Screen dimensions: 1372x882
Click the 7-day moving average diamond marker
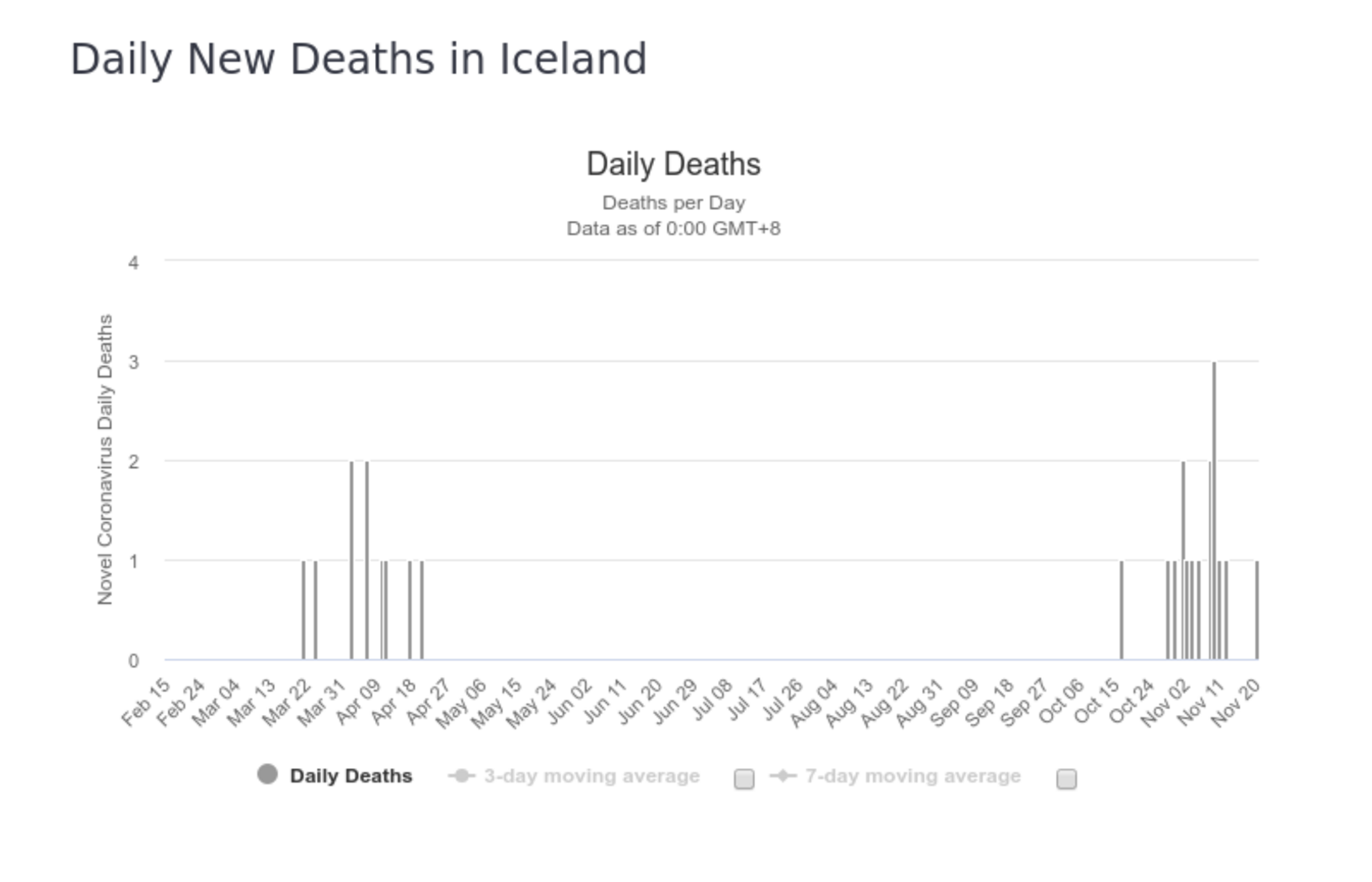(x=783, y=776)
